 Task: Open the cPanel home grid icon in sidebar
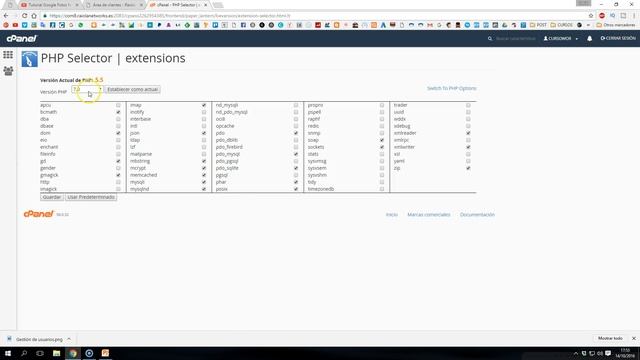pos(8,55)
